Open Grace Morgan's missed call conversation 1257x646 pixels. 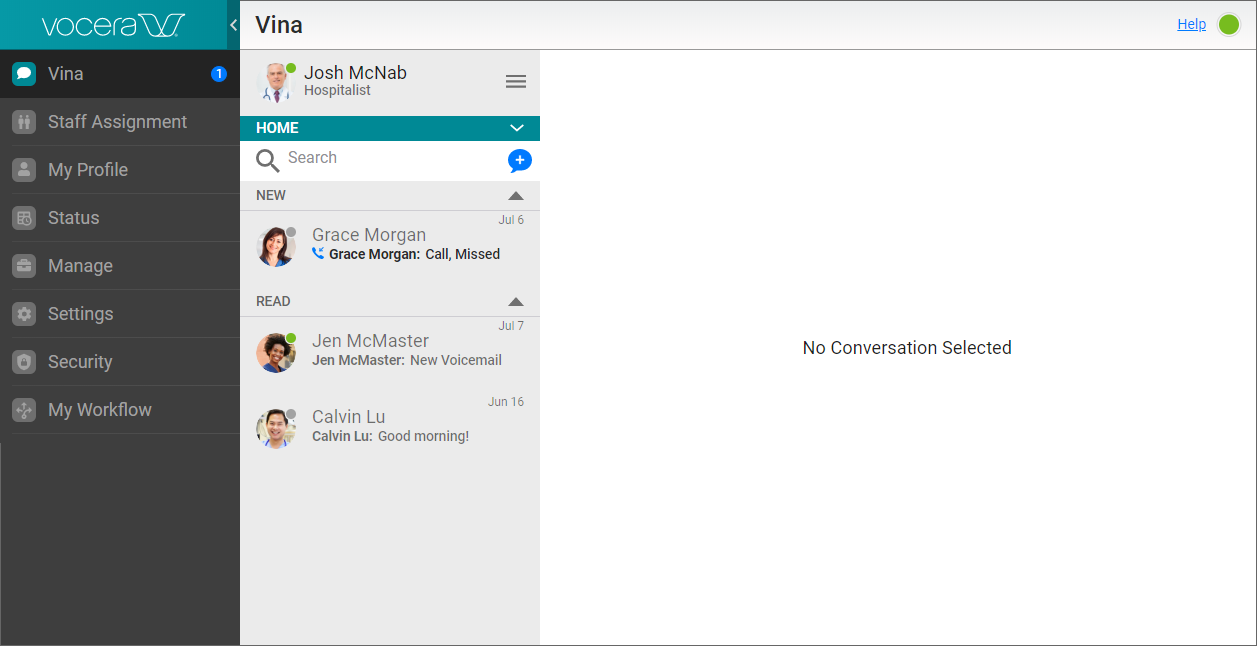pos(400,245)
